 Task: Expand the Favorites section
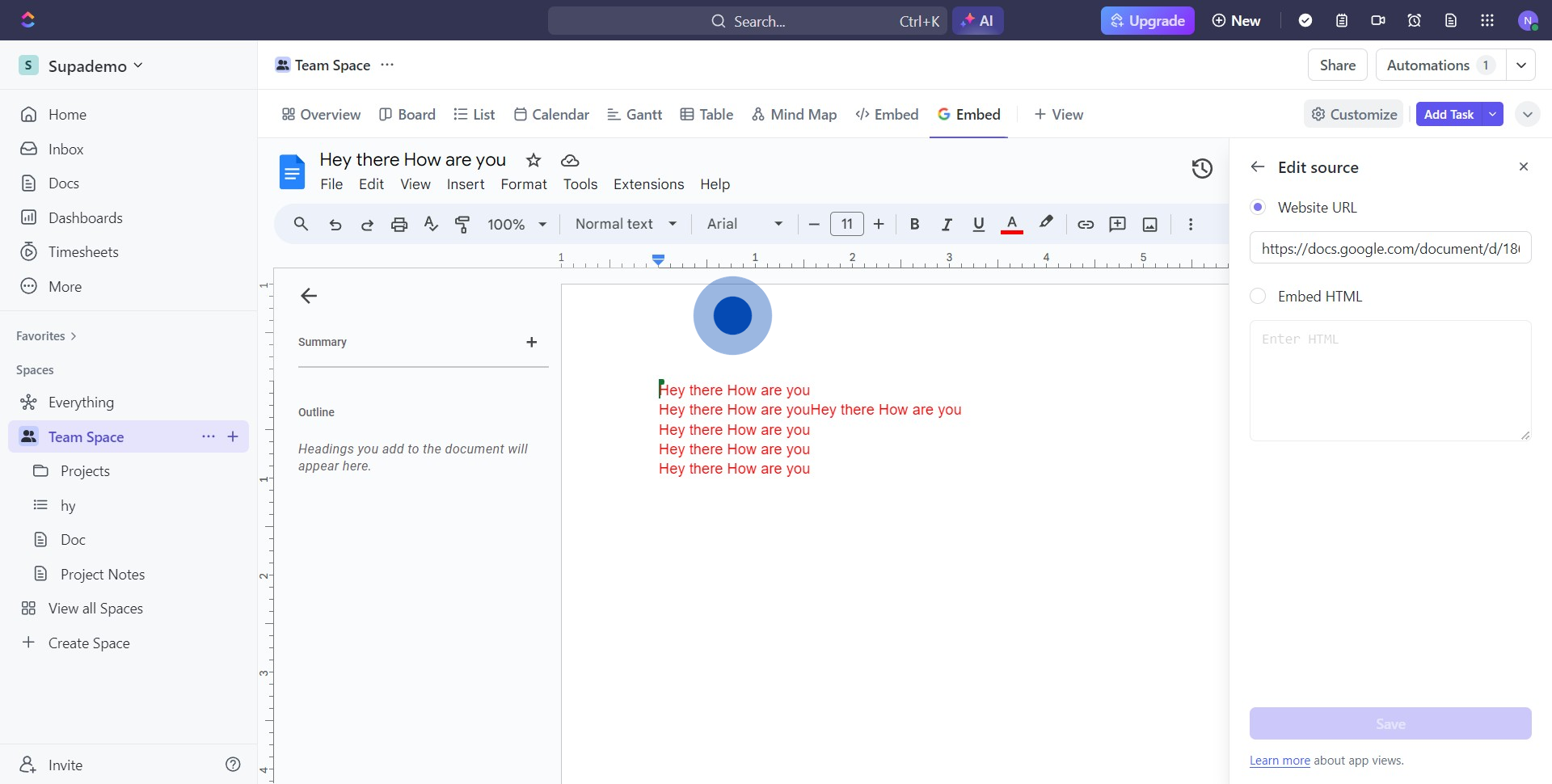[x=46, y=336]
